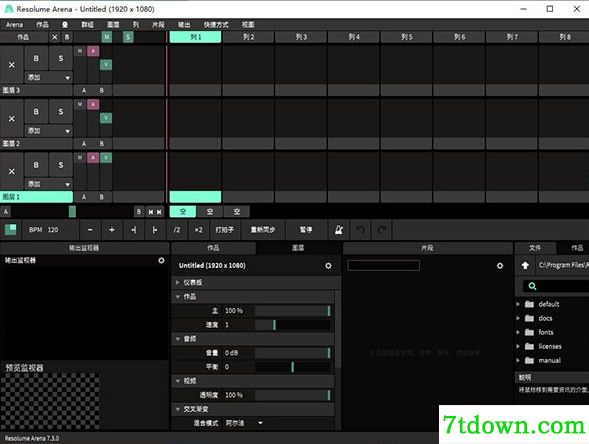Nudge tempo forward icon
The width and height of the screenshot is (589, 444).
click(155, 230)
